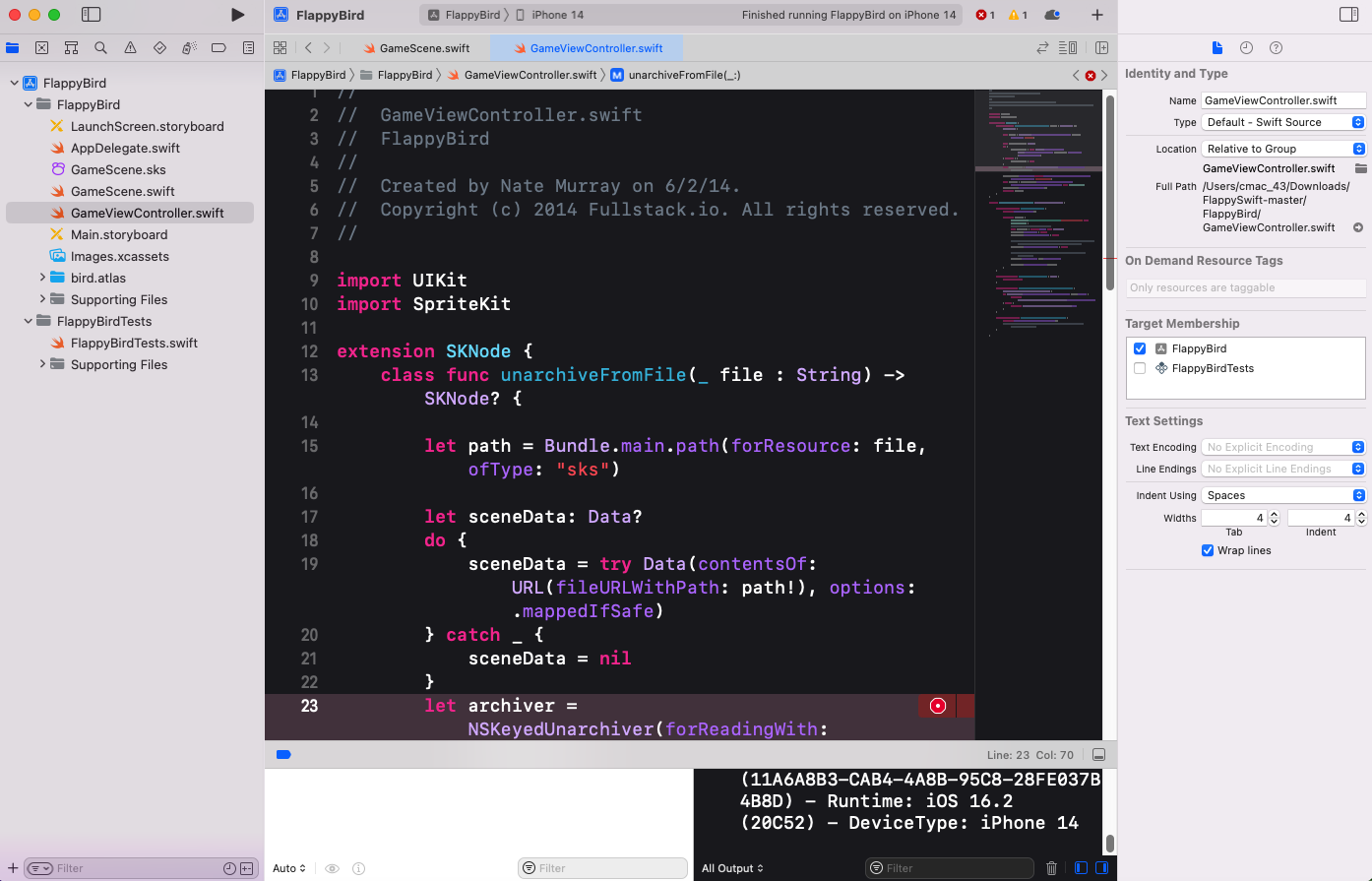This screenshot has height=881, width=1372.
Task: Show the File inspector
Action: tap(1216, 47)
